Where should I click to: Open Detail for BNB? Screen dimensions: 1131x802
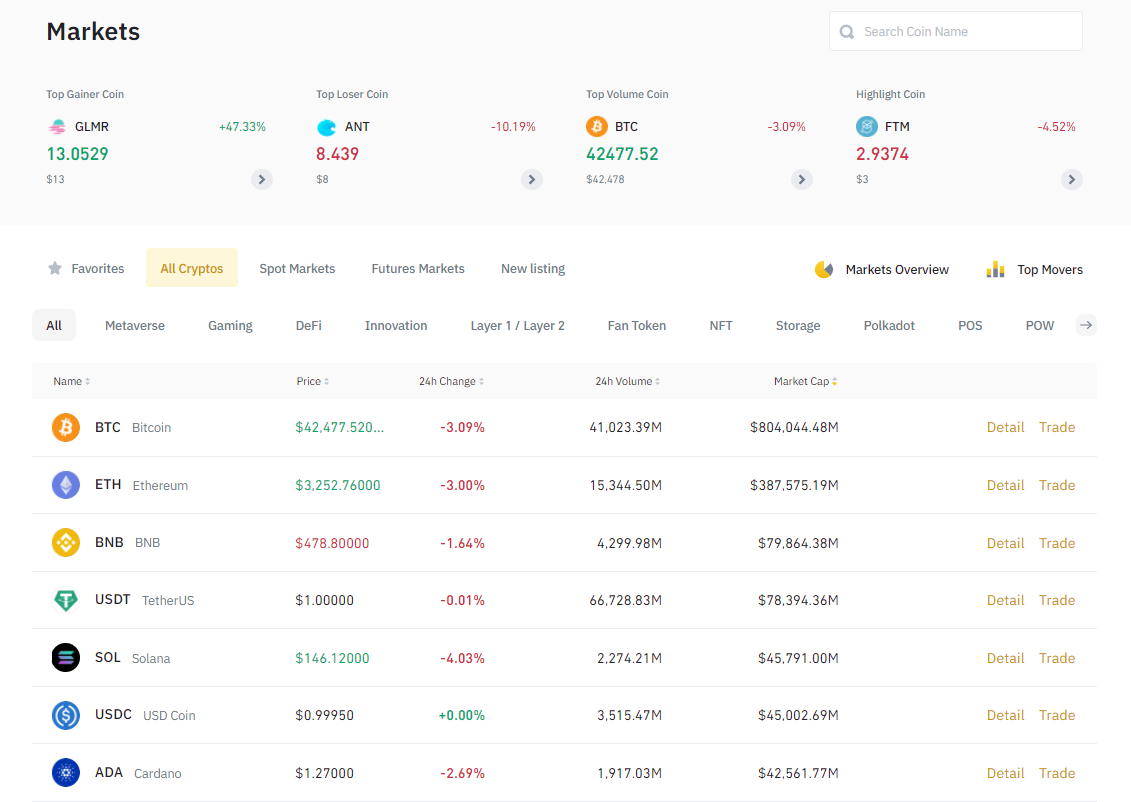[x=1005, y=543]
